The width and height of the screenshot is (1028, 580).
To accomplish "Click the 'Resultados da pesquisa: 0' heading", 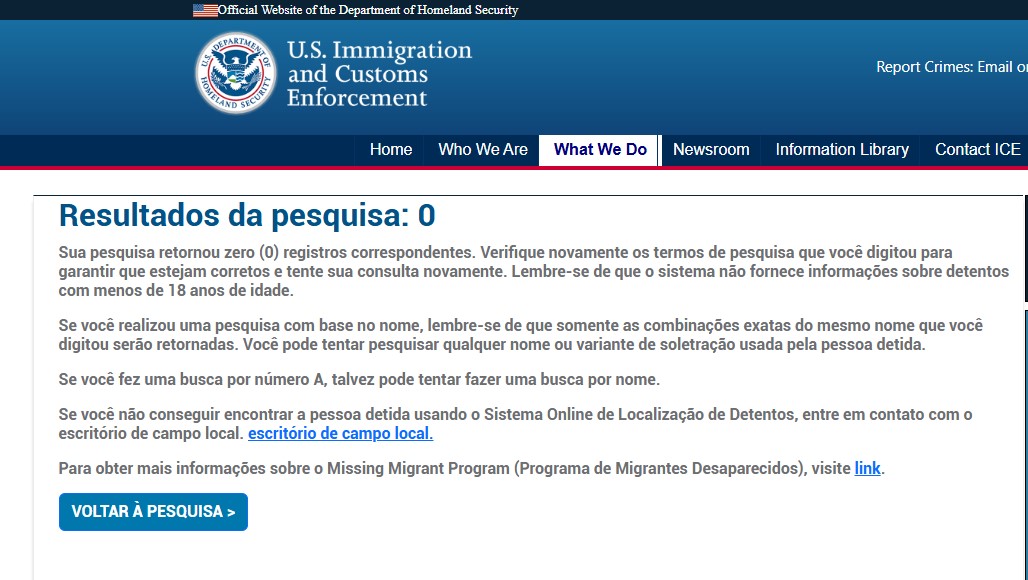I will (x=247, y=215).
